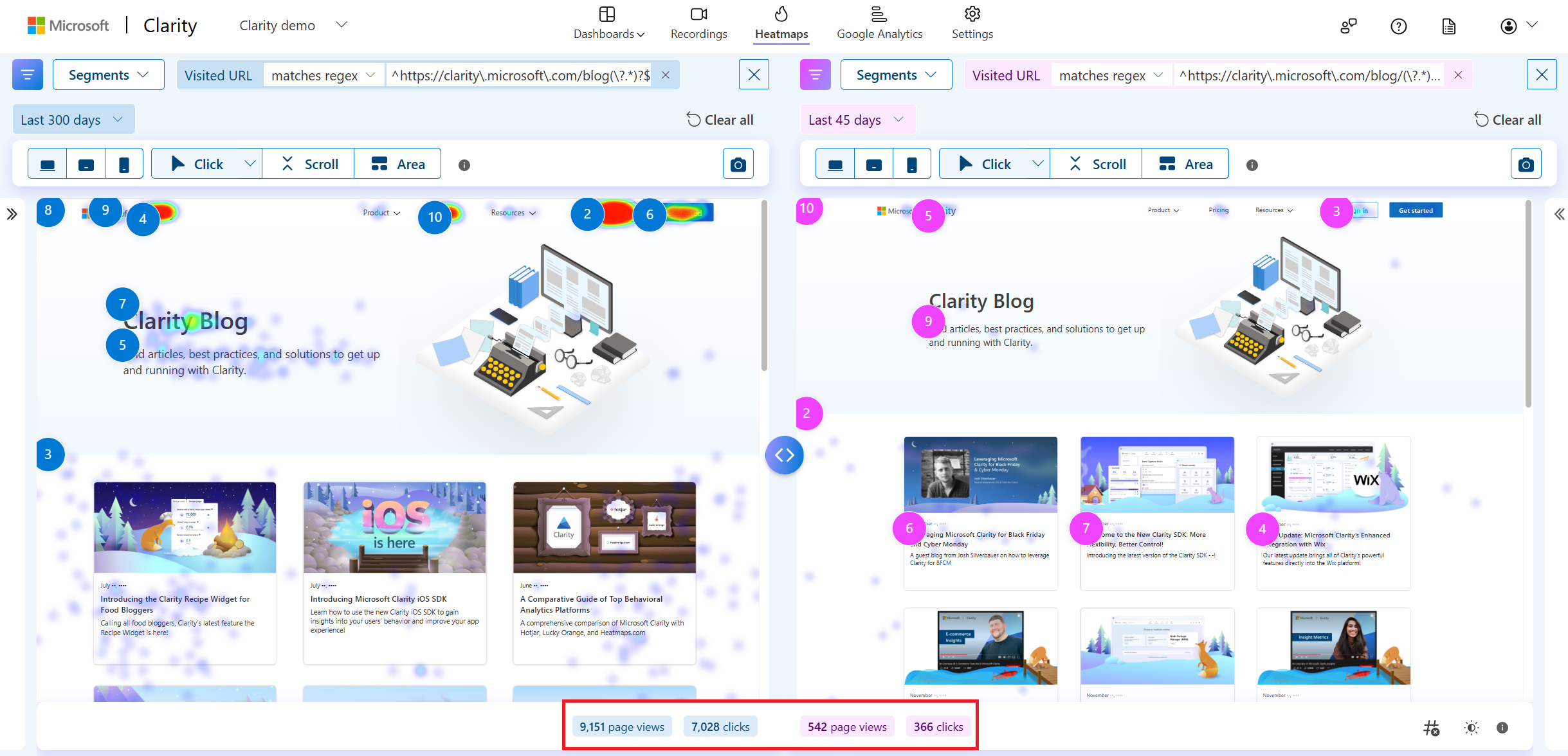Expand the Segments dropdown on right panel
Image resolution: width=1568 pixels, height=756 pixels.
tap(895, 75)
